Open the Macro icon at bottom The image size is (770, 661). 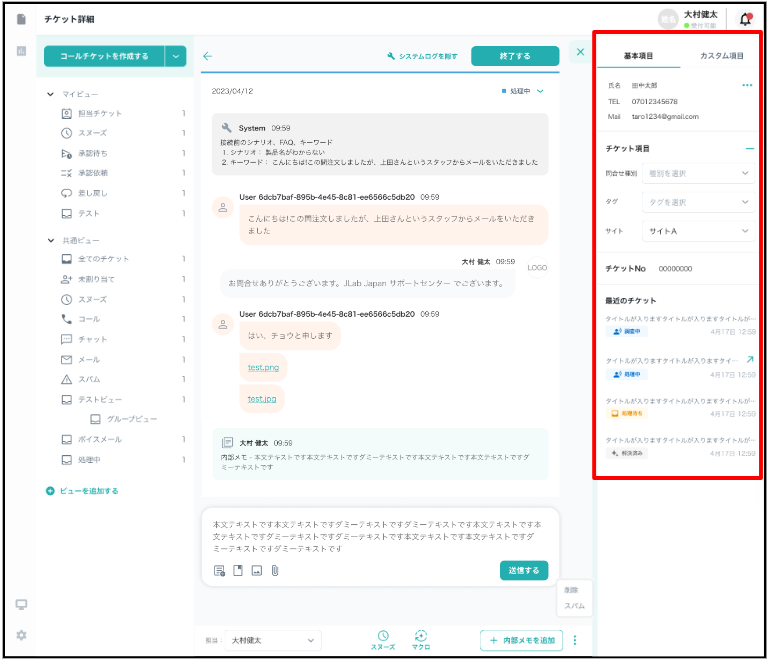[420, 636]
